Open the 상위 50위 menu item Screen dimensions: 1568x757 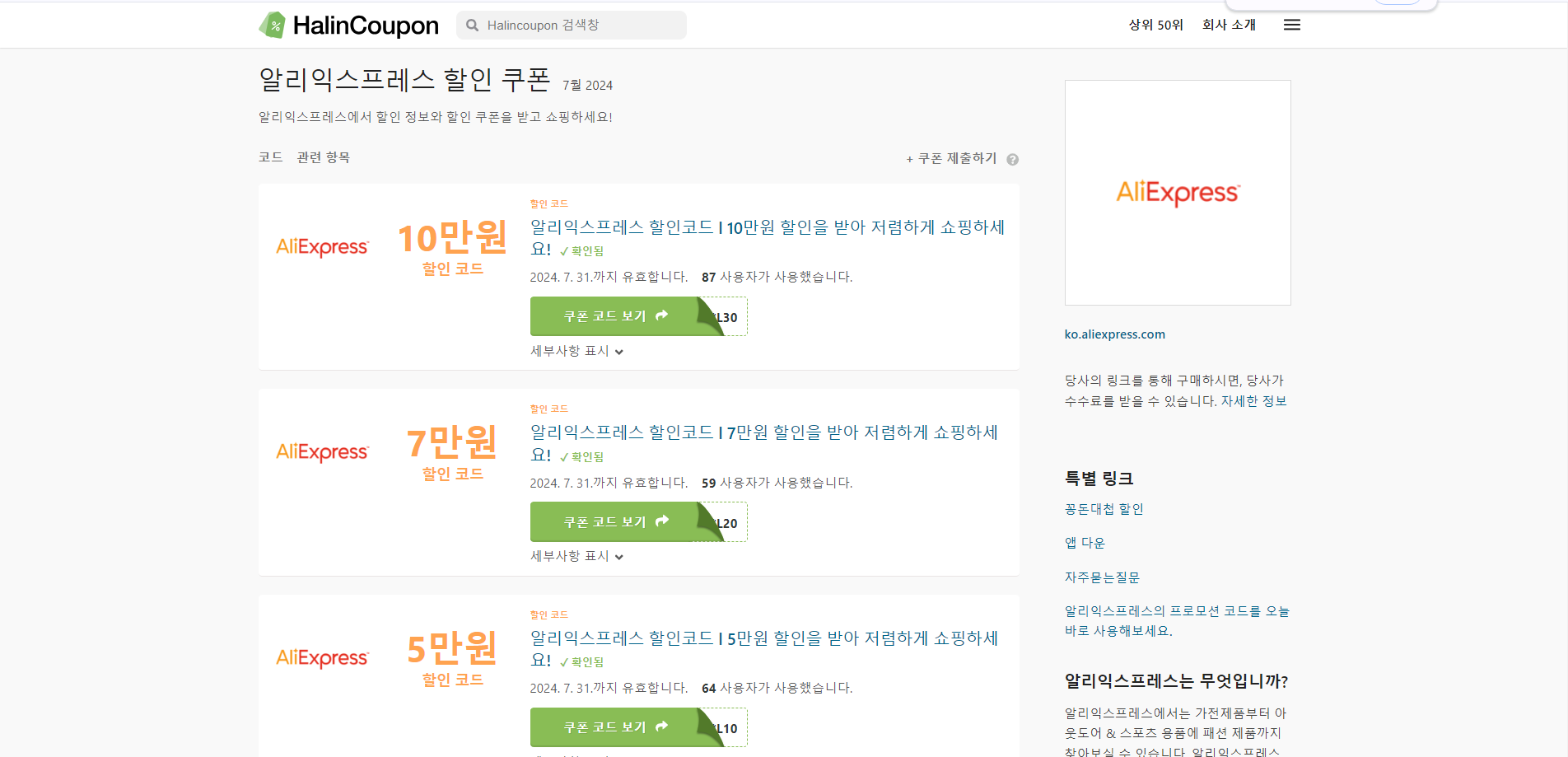click(1155, 25)
